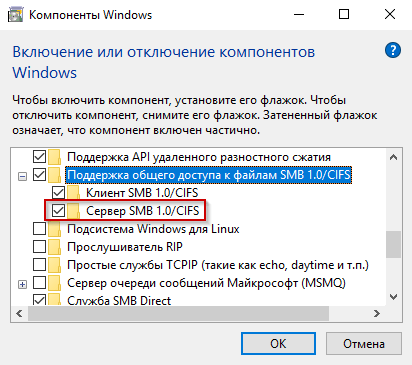Click the list's scroll down arrow
This screenshot has width=412, height=365.
point(394,297)
